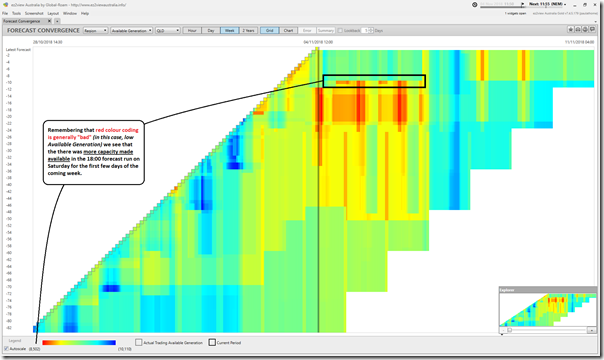
Task: Open the Screenshot menu
Action: (34, 13)
